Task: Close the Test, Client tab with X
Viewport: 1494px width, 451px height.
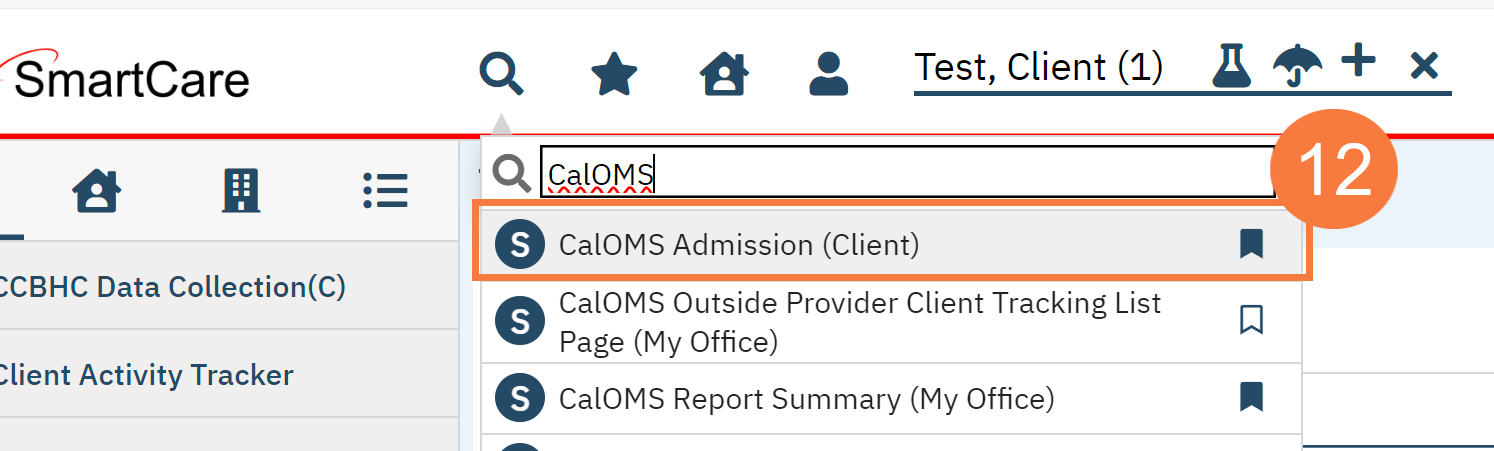Action: (x=1423, y=68)
